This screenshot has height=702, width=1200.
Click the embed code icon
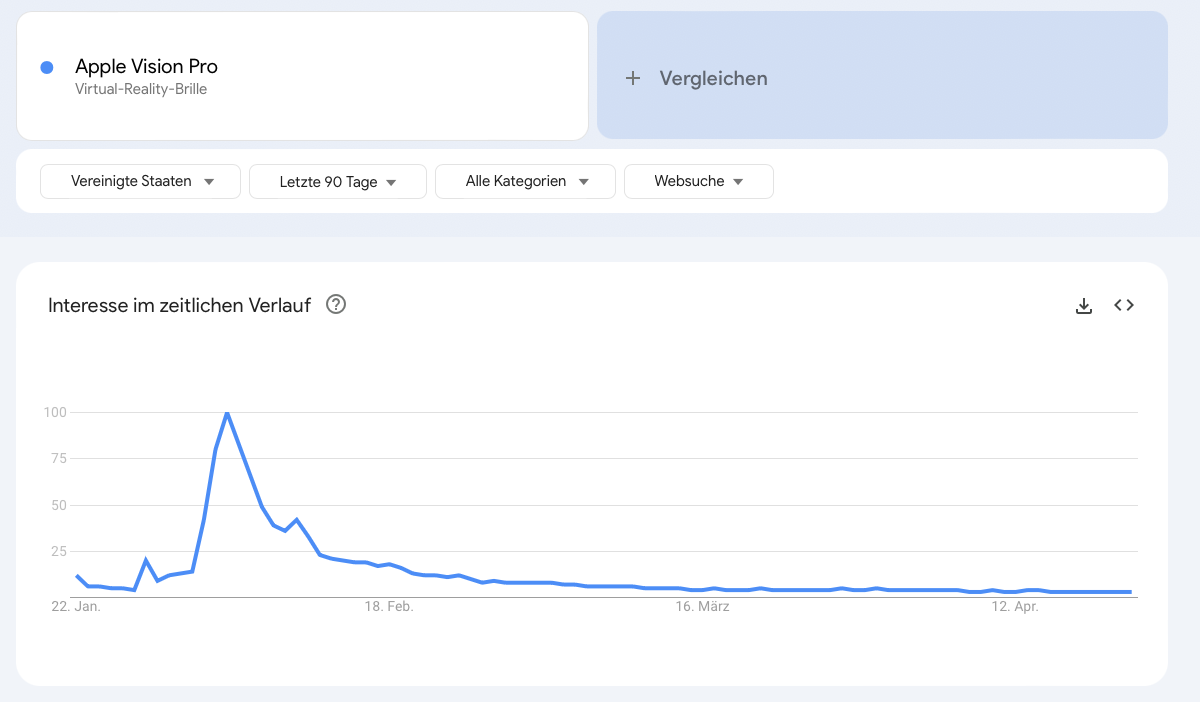click(x=1124, y=306)
